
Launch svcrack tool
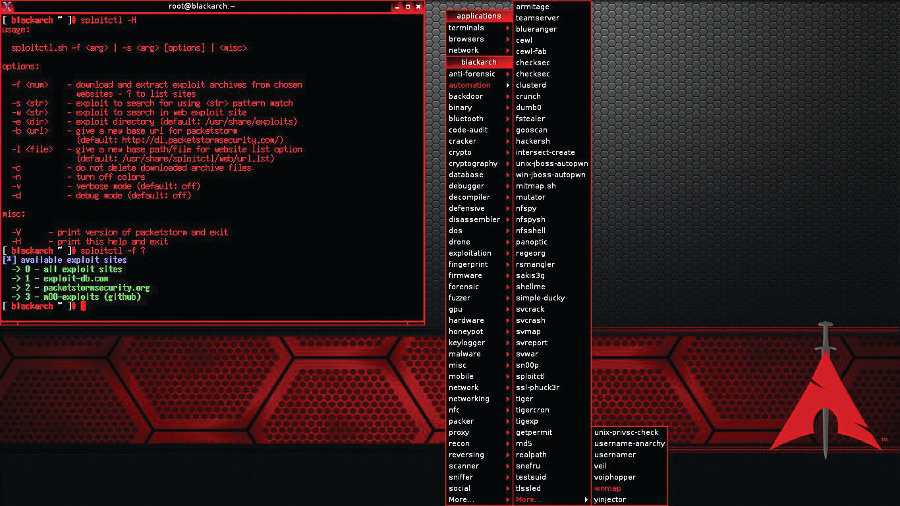(530, 309)
